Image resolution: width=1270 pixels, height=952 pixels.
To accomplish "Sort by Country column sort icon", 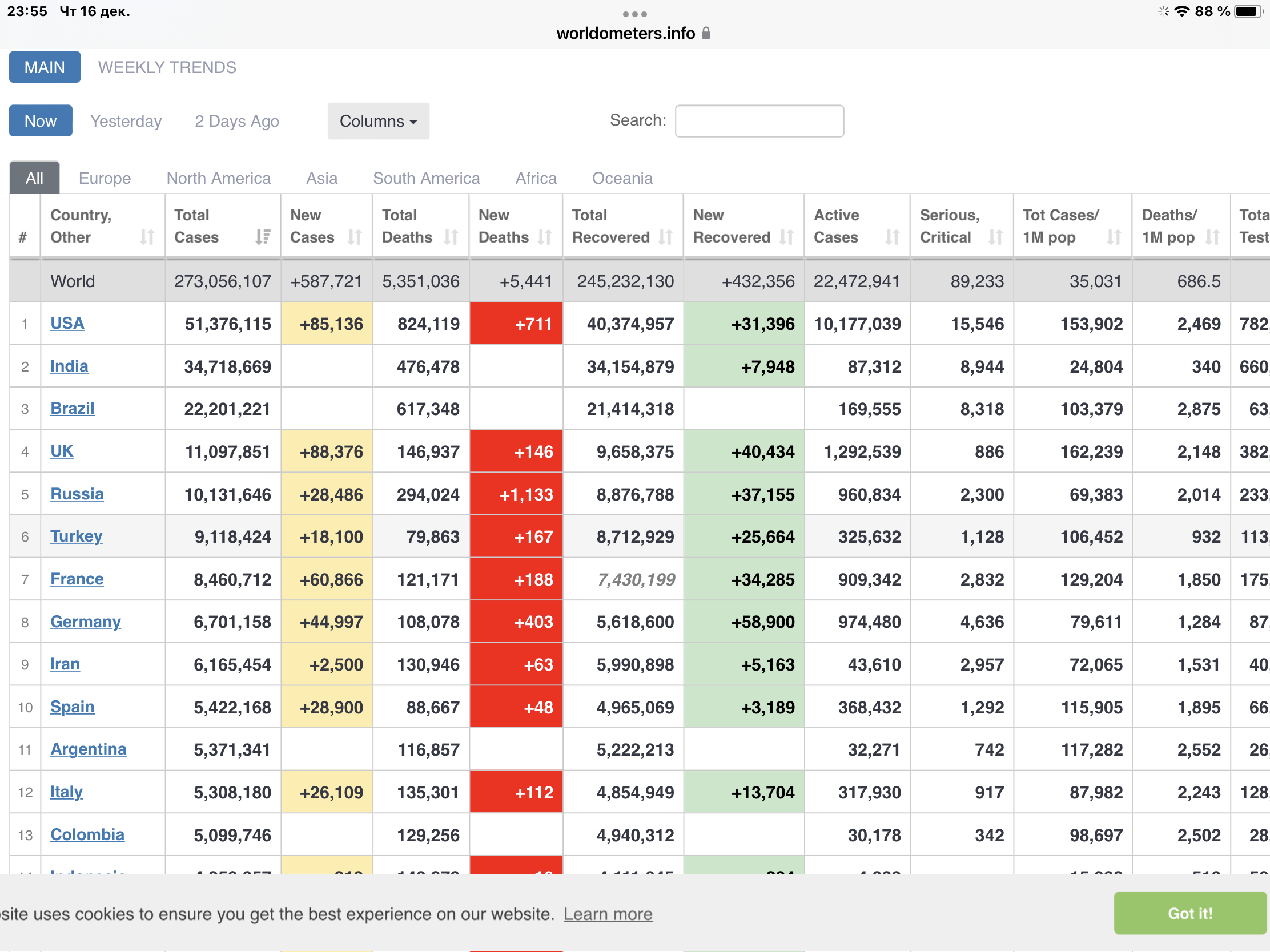I will pyautogui.click(x=147, y=237).
